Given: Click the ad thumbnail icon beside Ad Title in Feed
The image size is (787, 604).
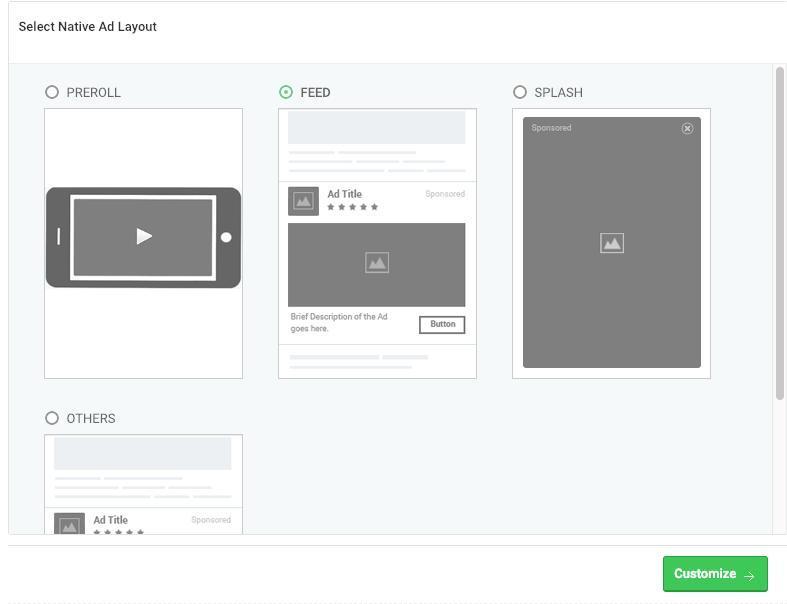Looking at the screenshot, I should [303, 201].
